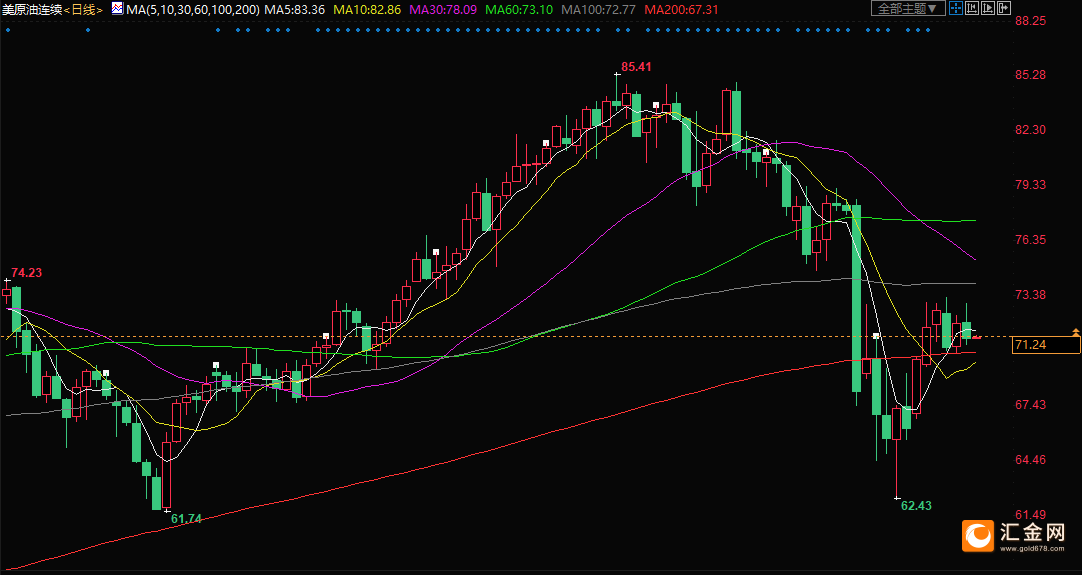Click the 79.33 price axis label
The image size is (1082, 575).
tap(1031, 185)
